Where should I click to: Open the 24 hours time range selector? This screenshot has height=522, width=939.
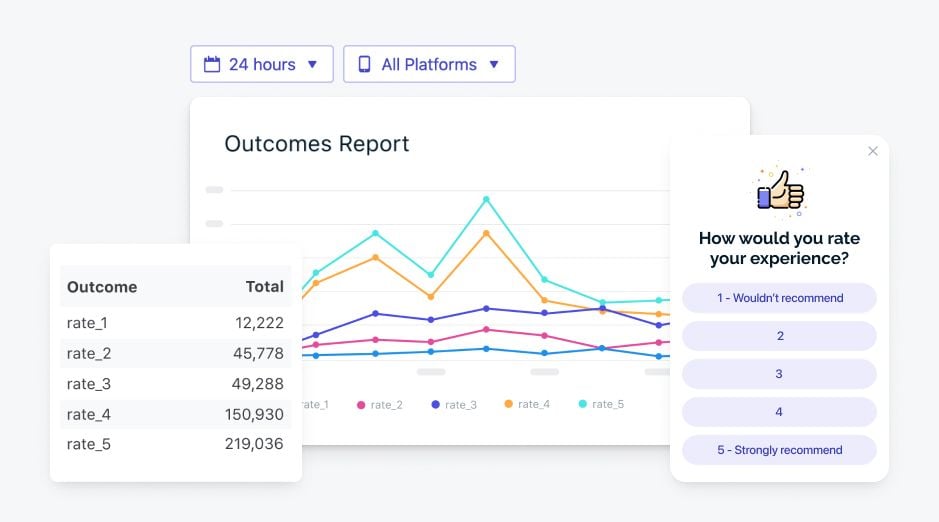(x=262, y=64)
